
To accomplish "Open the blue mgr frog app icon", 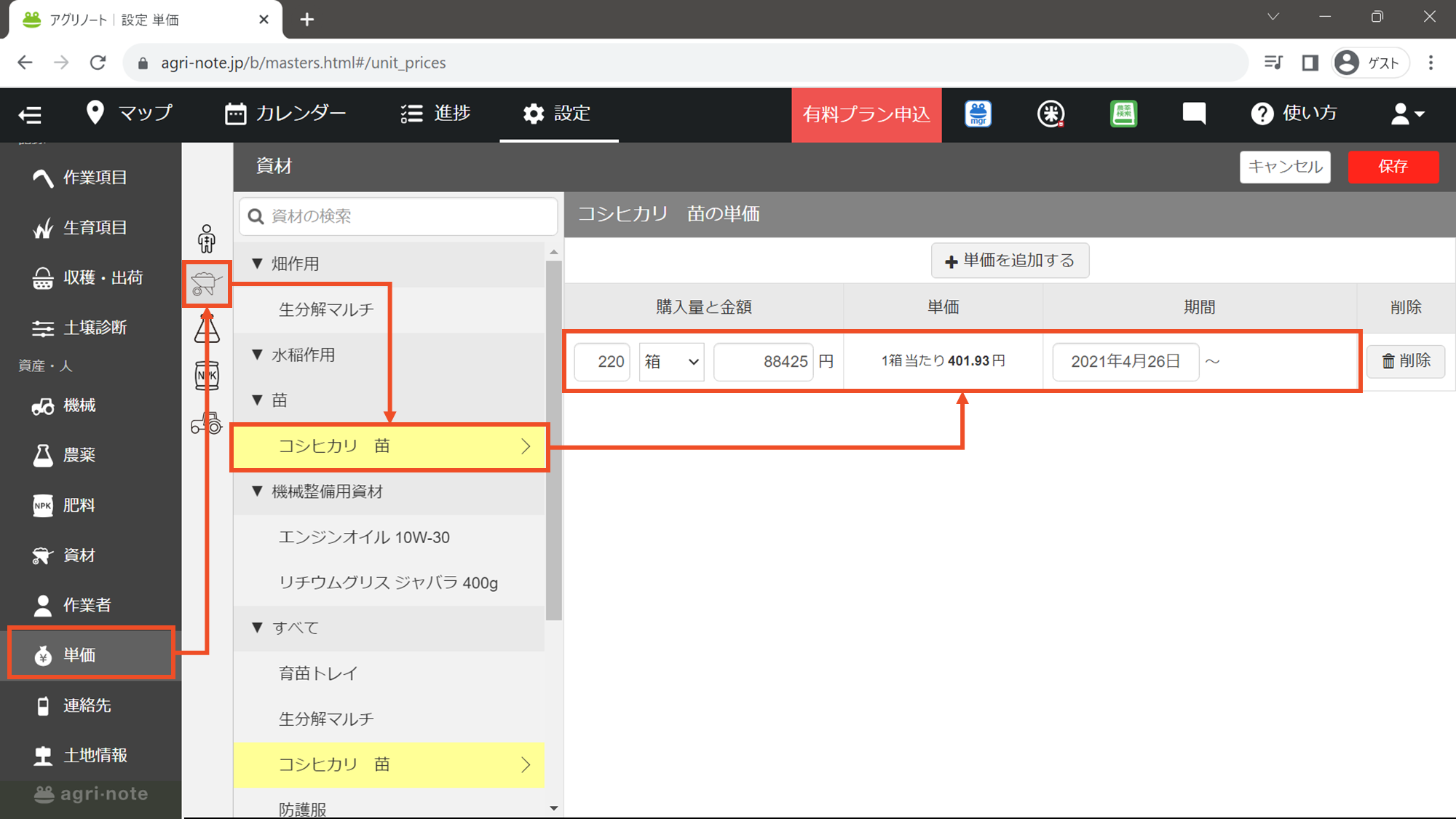I will (x=978, y=114).
